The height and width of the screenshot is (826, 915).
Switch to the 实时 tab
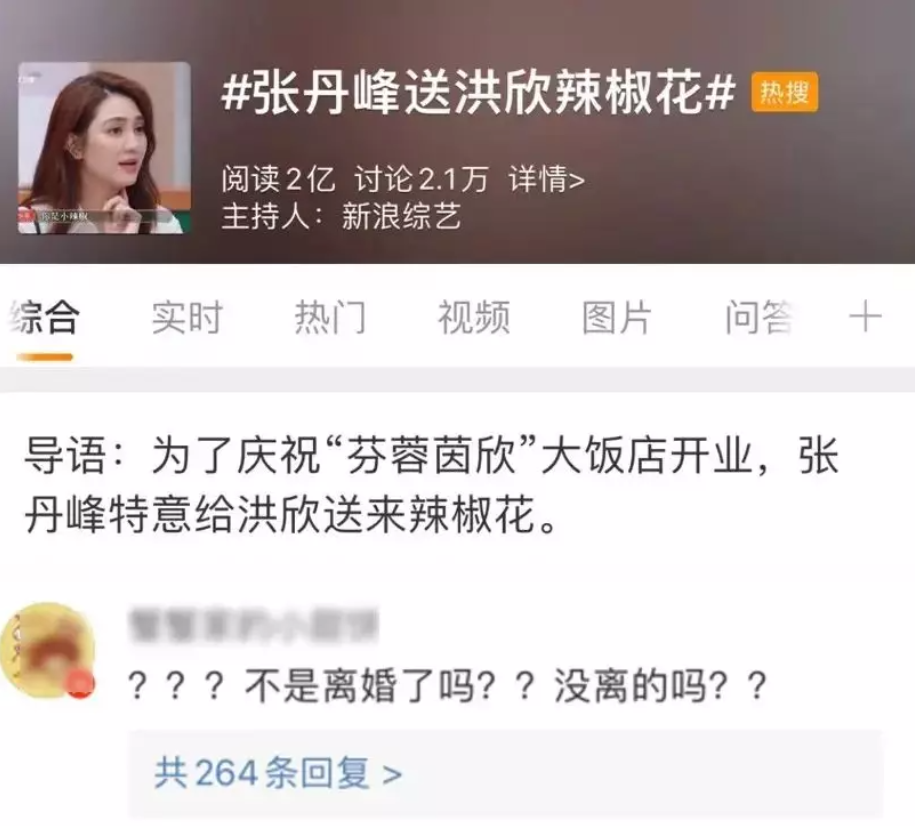pos(187,317)
